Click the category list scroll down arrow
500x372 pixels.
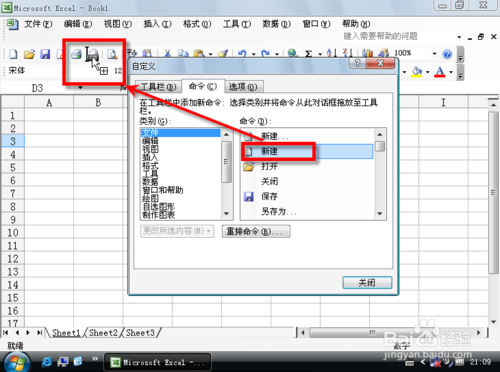(226, 214)
